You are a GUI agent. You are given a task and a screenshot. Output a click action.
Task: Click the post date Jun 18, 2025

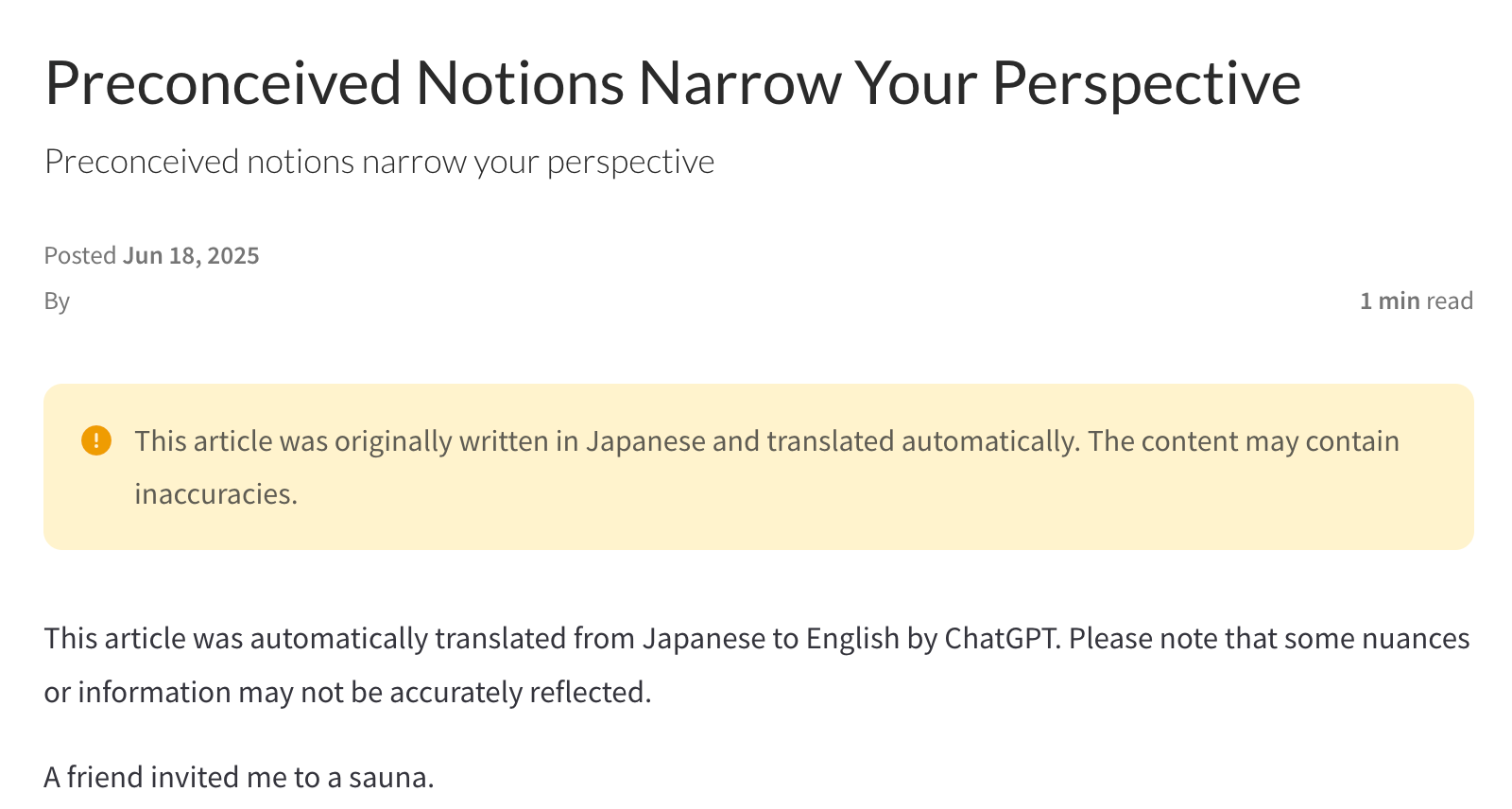click(x=191, y=255)
